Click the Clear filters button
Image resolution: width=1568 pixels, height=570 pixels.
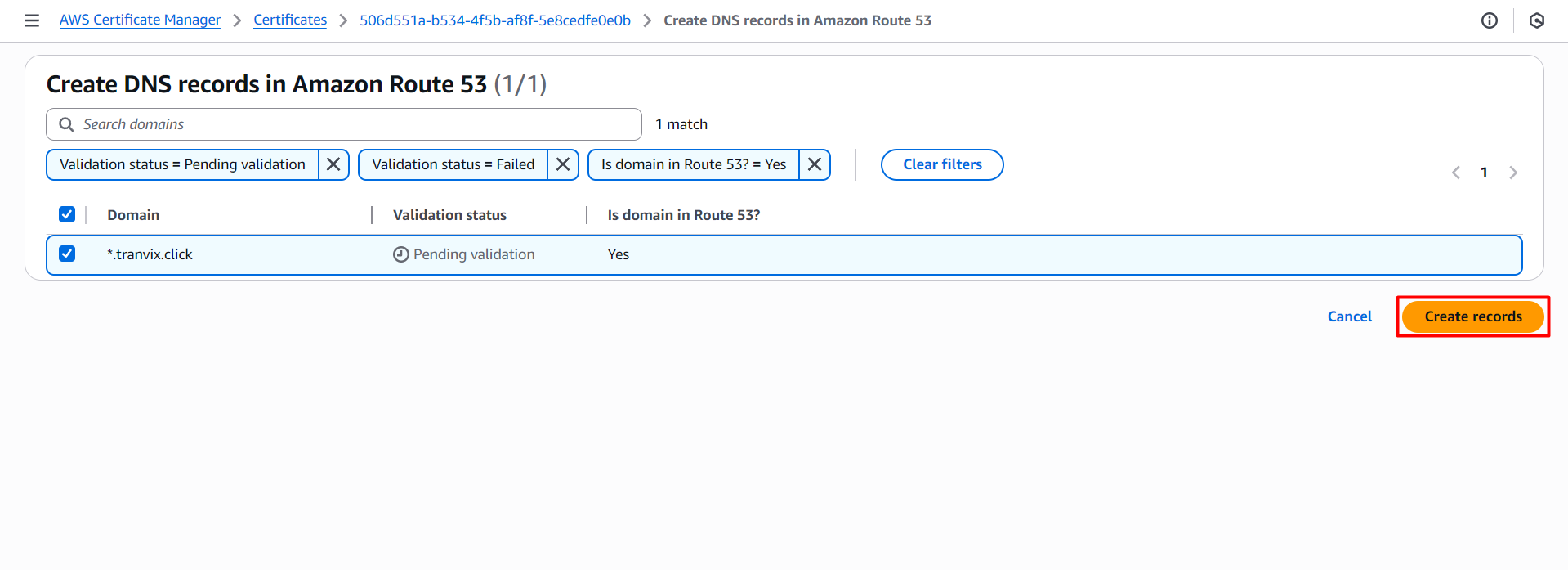coord(942,164)
